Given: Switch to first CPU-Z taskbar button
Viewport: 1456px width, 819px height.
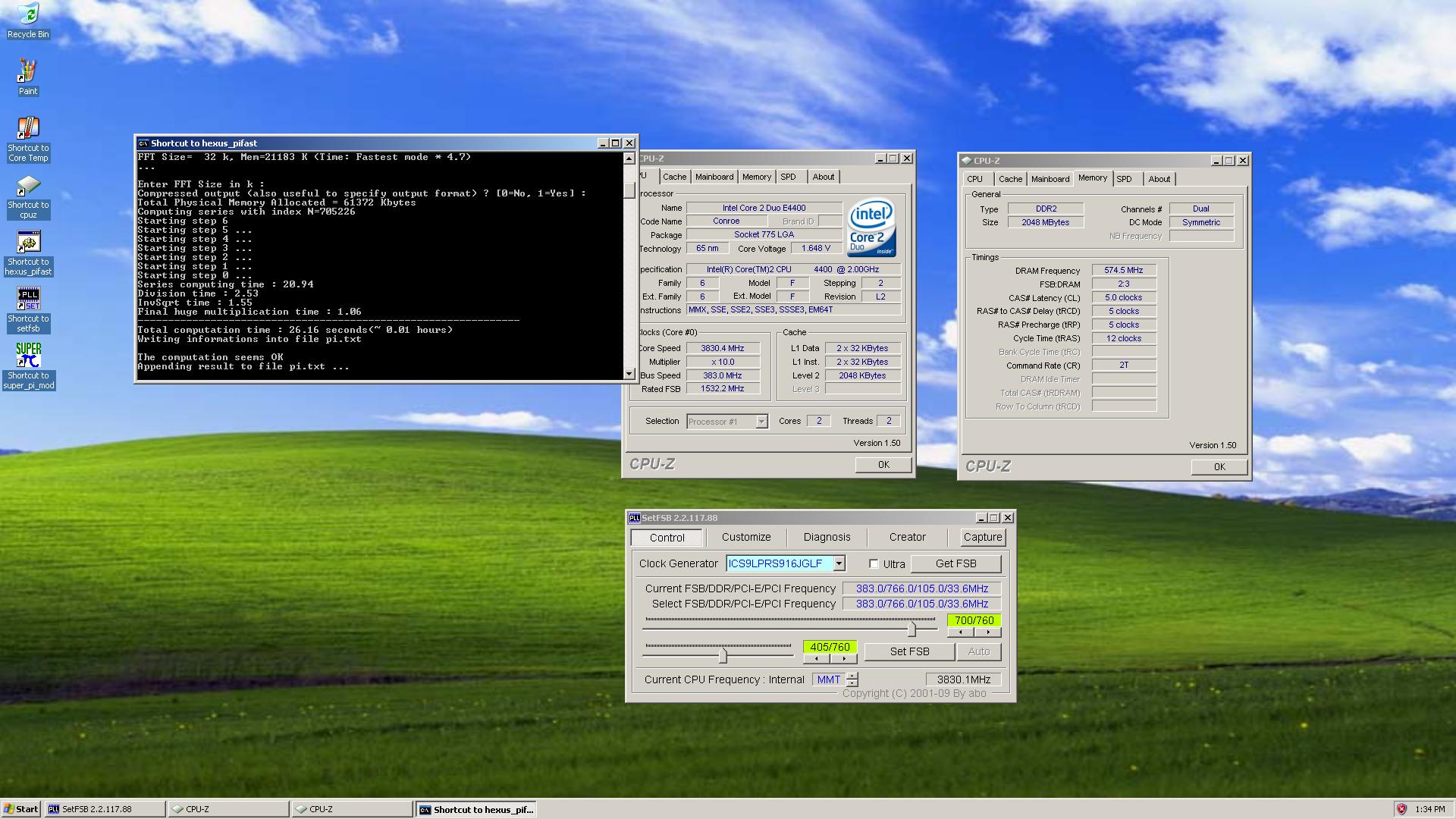Looking at the screenshot, I should (228, 809).
